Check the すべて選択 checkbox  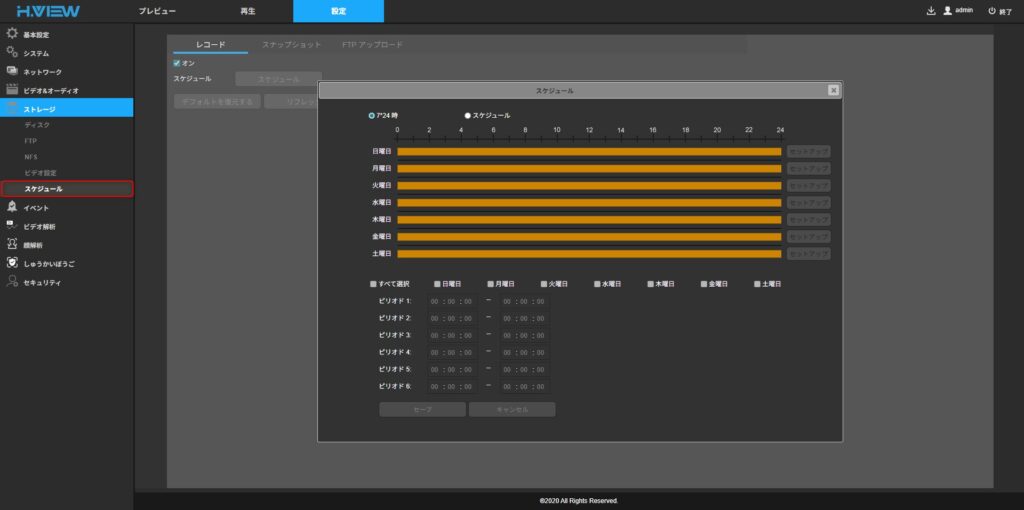coord(373,284)
